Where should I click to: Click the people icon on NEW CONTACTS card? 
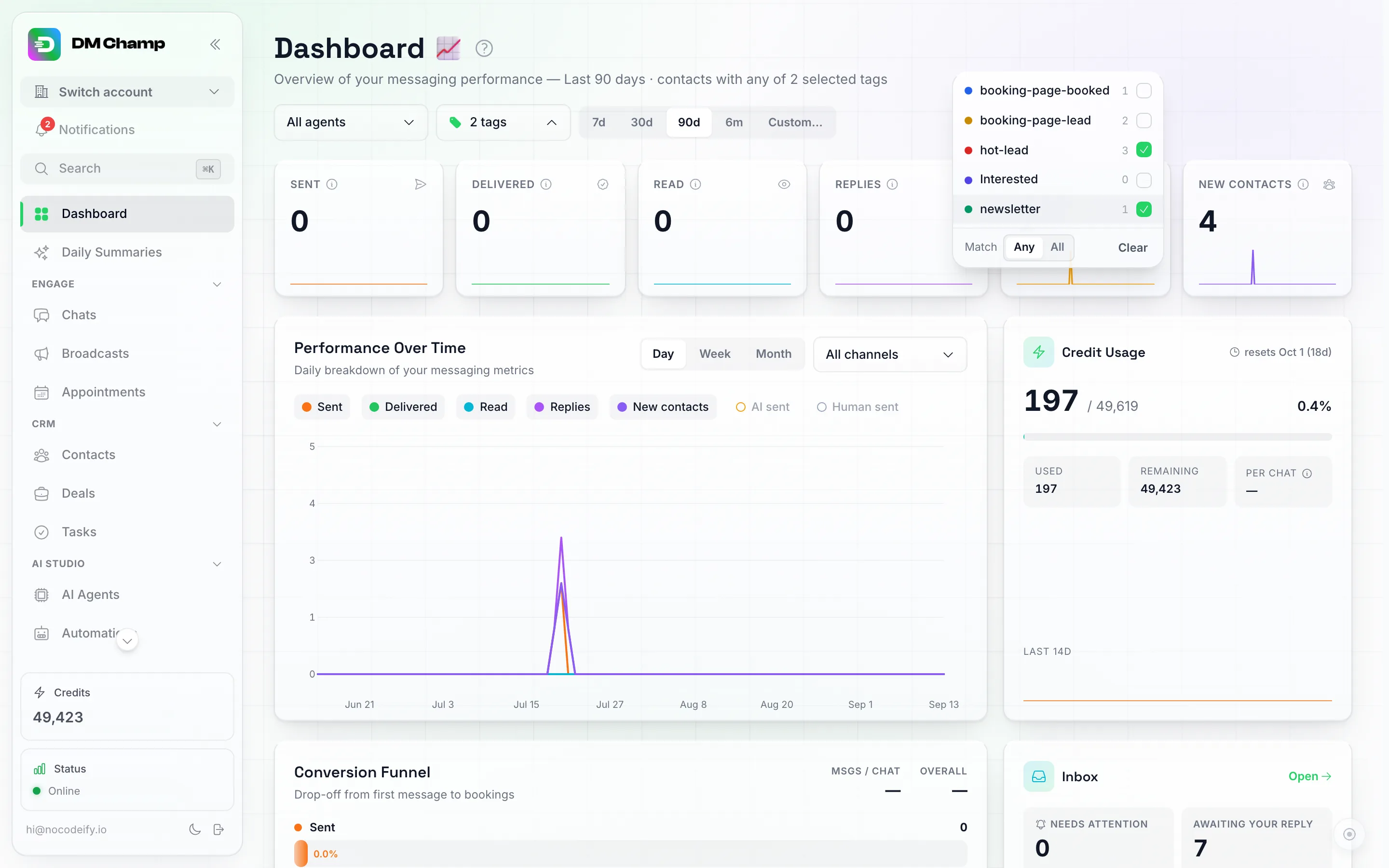click(1329, 184)
